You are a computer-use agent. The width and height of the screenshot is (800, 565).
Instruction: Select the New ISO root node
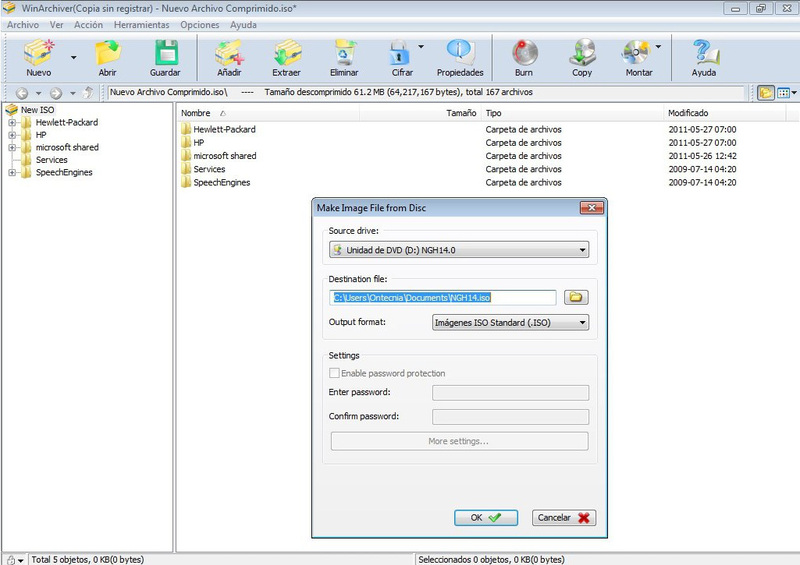37,110
